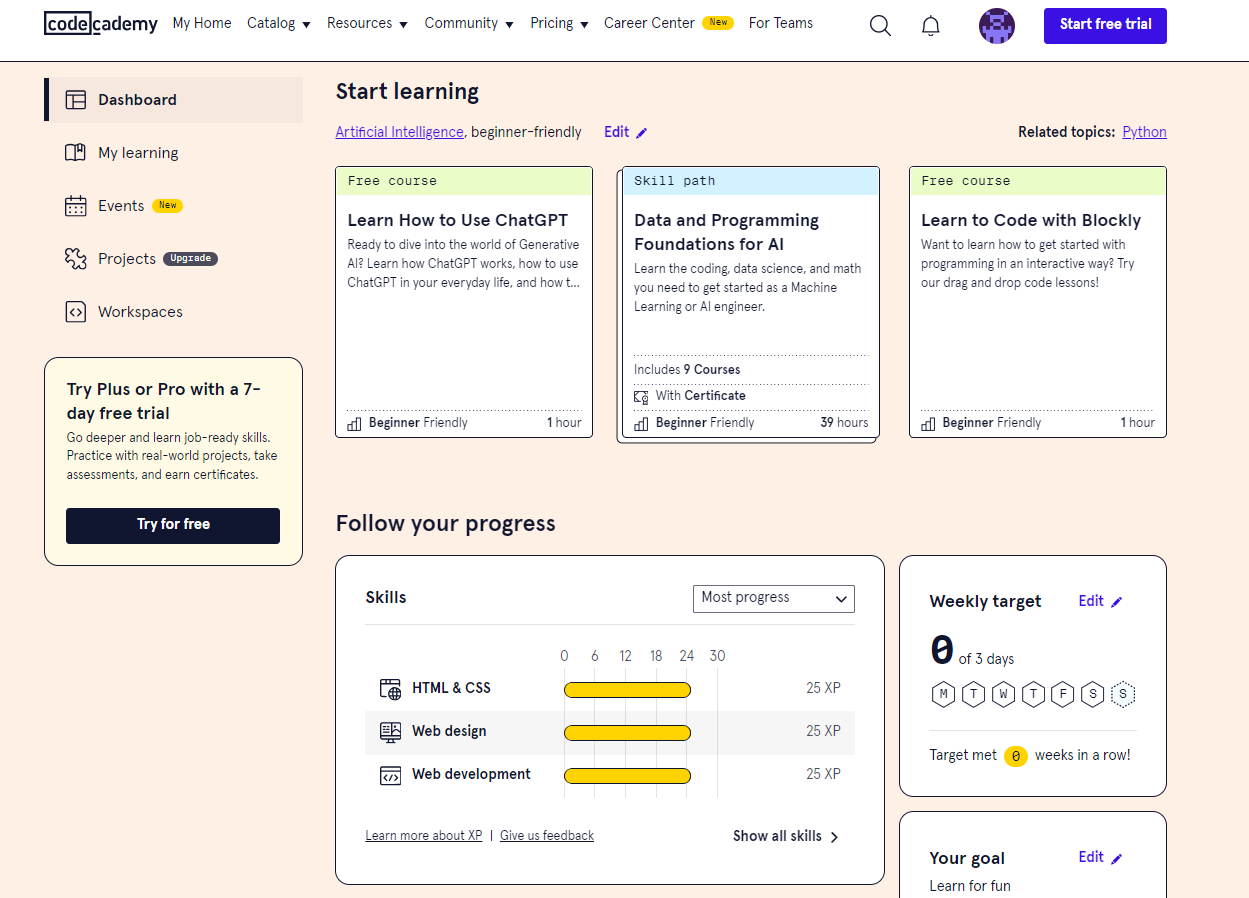
Task: Open the Artificial Intelligence topic link
Action: pyautogui.click(x=399, y=132)
